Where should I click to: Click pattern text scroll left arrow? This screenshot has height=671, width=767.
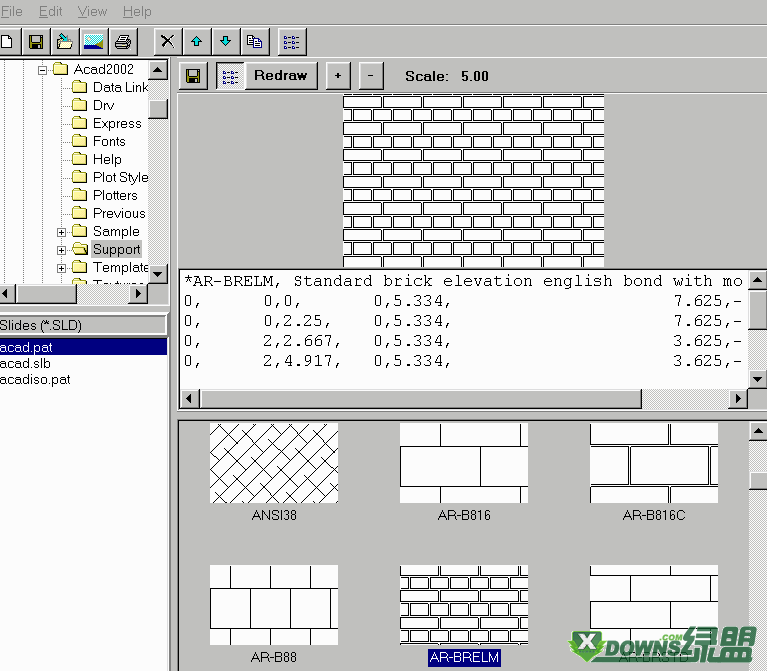pos(190,399)
